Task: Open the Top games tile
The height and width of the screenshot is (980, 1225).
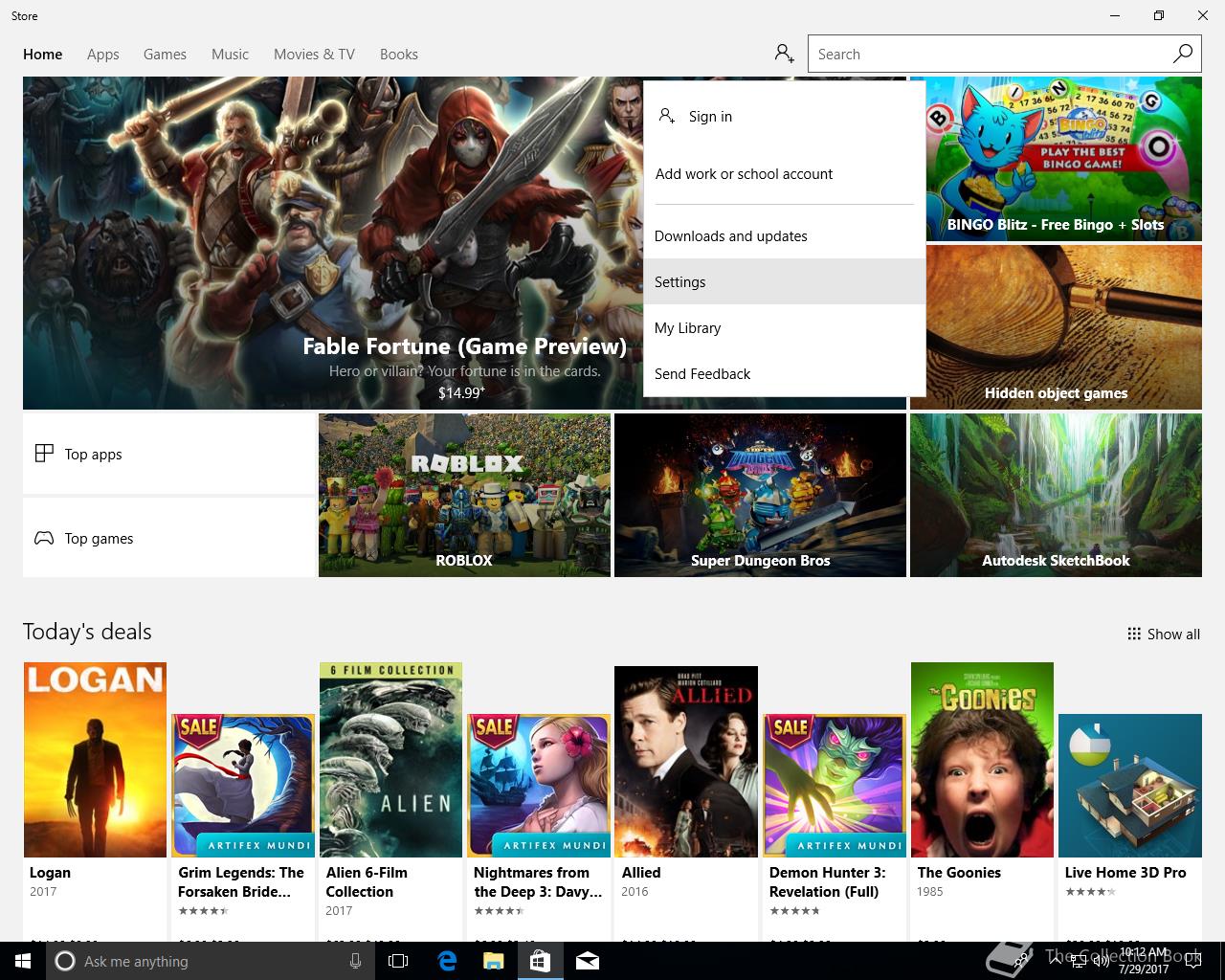Action: (x=167, y=538)
